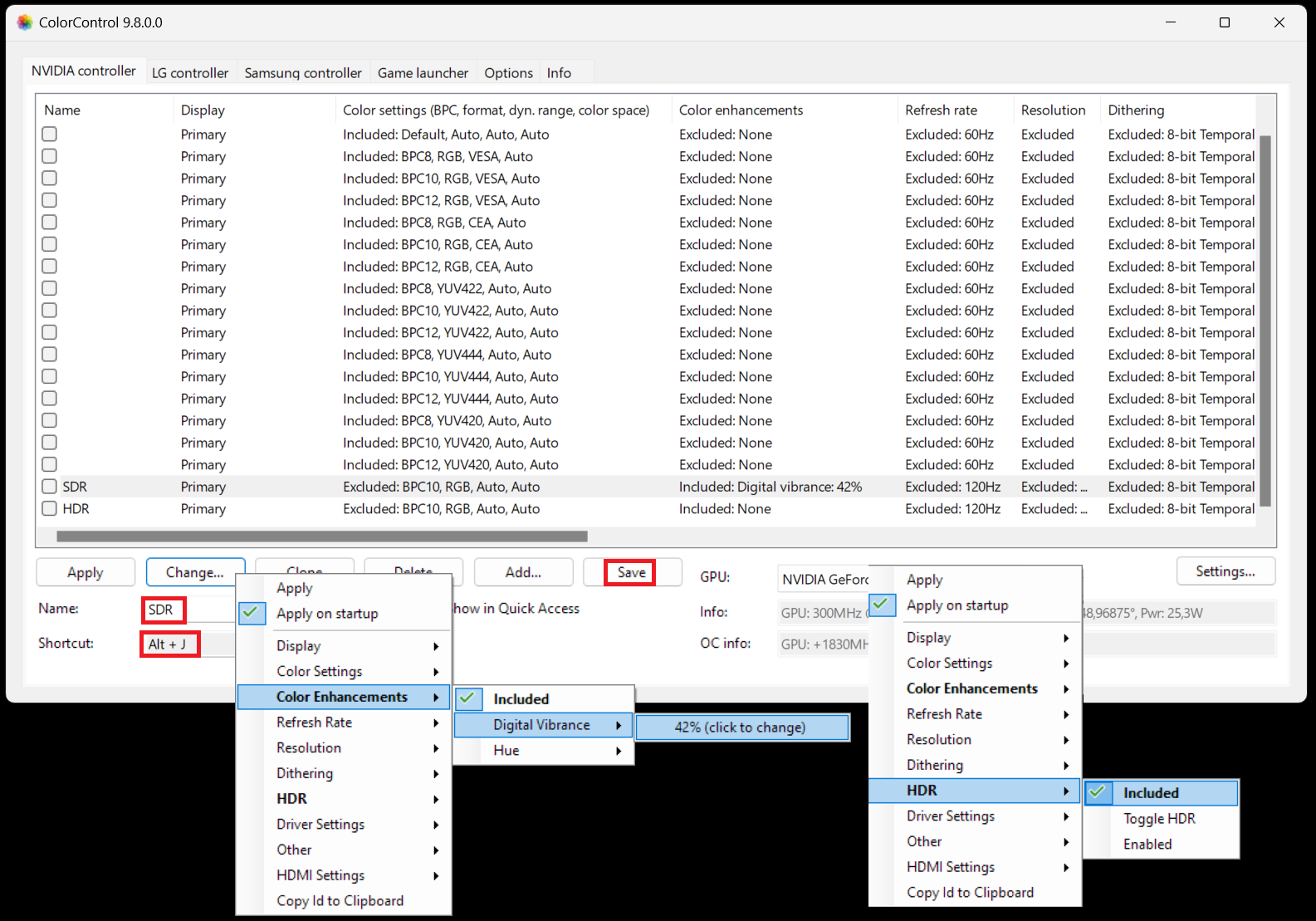This screenshot has height=921, width=1316.
Task: Click Apply in the right context menu
Action: click(975, 580)
